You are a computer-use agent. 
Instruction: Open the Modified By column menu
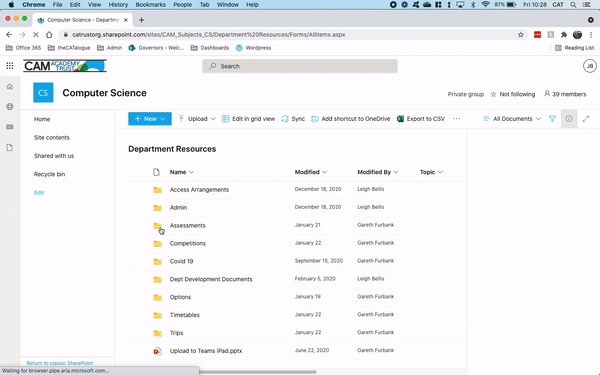(378, 172)
